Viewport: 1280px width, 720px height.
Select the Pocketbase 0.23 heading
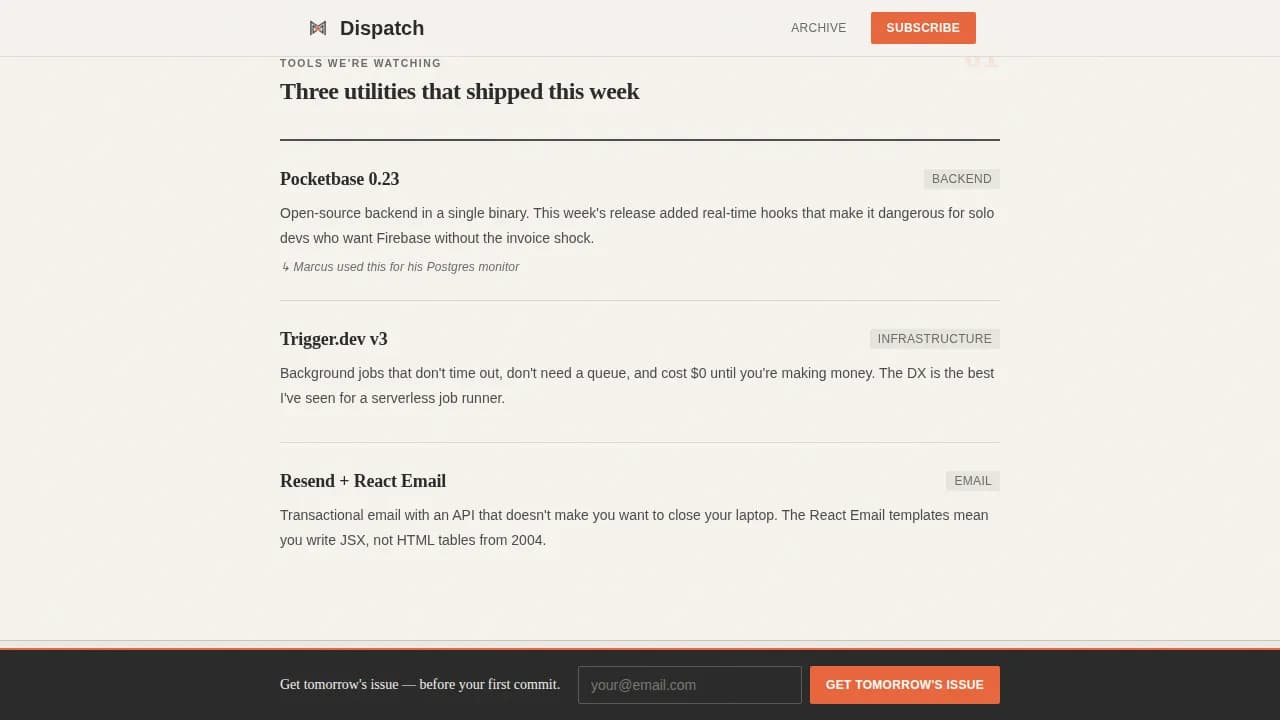pos(340,179)
